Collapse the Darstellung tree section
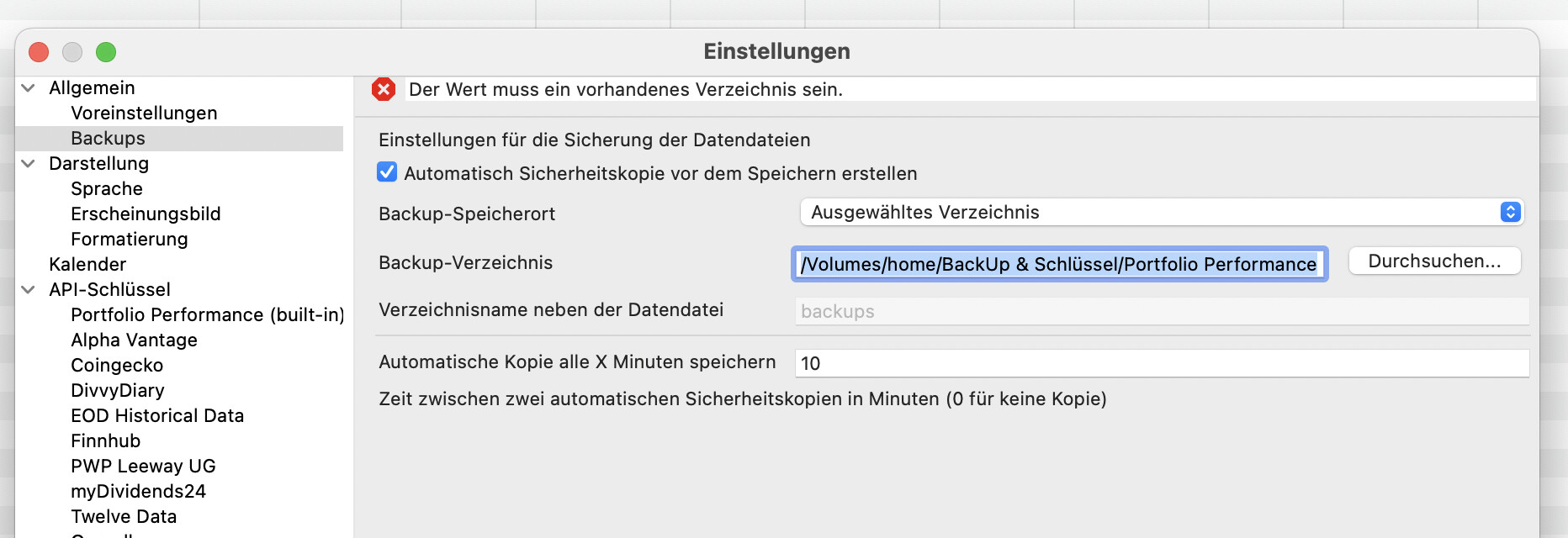Image resolution: width=1568 pixels, height=538 pixels. point(29,164)
